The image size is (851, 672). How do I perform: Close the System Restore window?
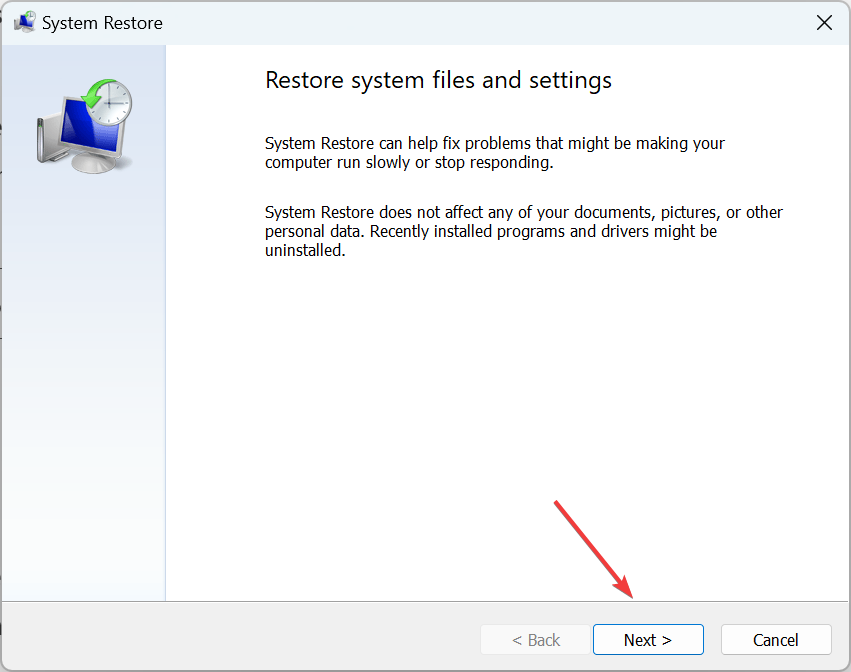[824, 23]
